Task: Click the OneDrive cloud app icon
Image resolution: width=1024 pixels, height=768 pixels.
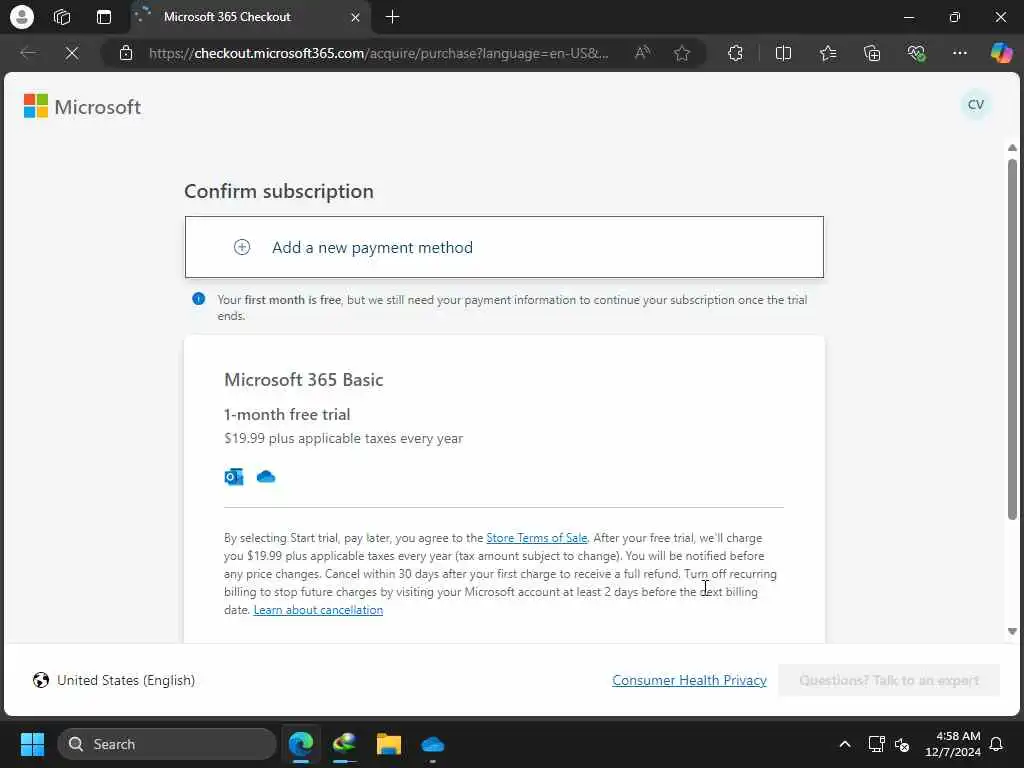Action: [266, 477]
